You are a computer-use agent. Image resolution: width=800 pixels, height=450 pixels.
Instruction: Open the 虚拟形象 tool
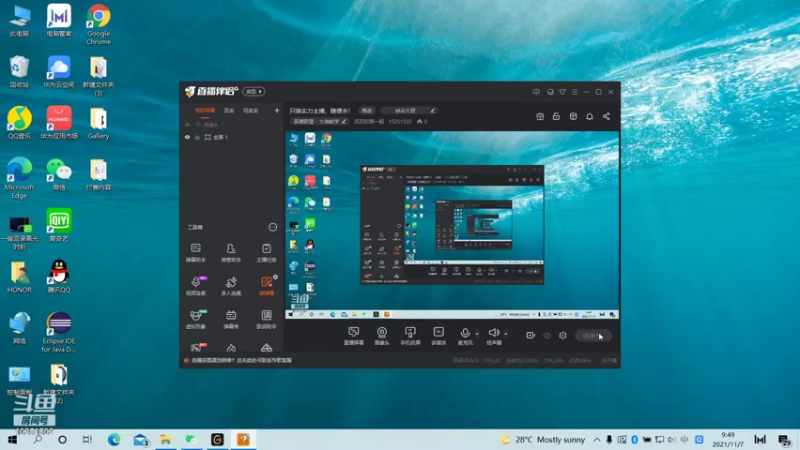pyautogui.click(x=195, y=319)
